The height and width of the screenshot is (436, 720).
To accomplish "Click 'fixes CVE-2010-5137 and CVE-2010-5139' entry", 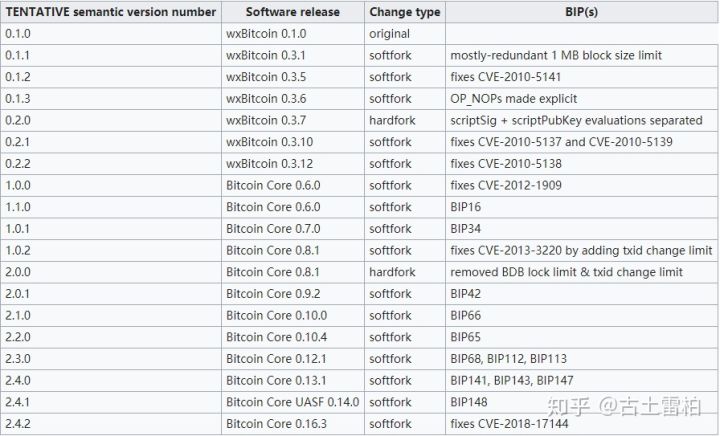I will pos(561,142).
